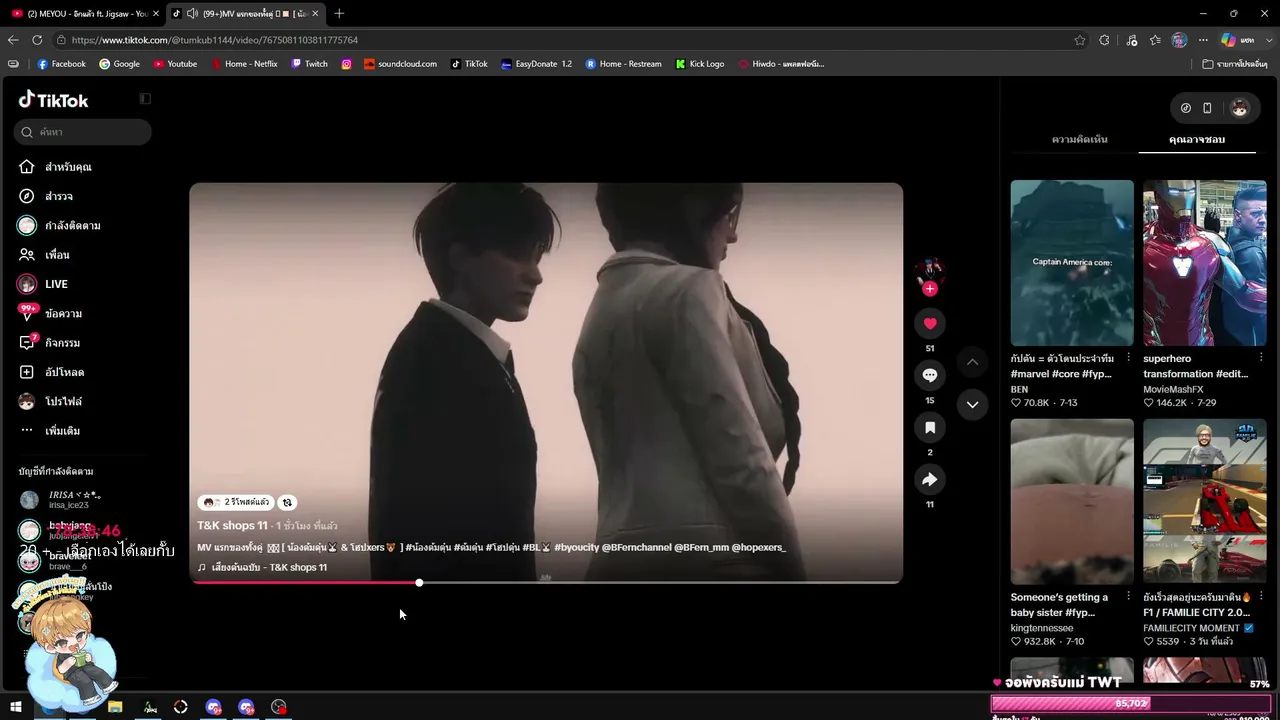The height and width of the screenshot is (720, 1280).
Task: Follow creator with the red plus badge
Action: 930,289
